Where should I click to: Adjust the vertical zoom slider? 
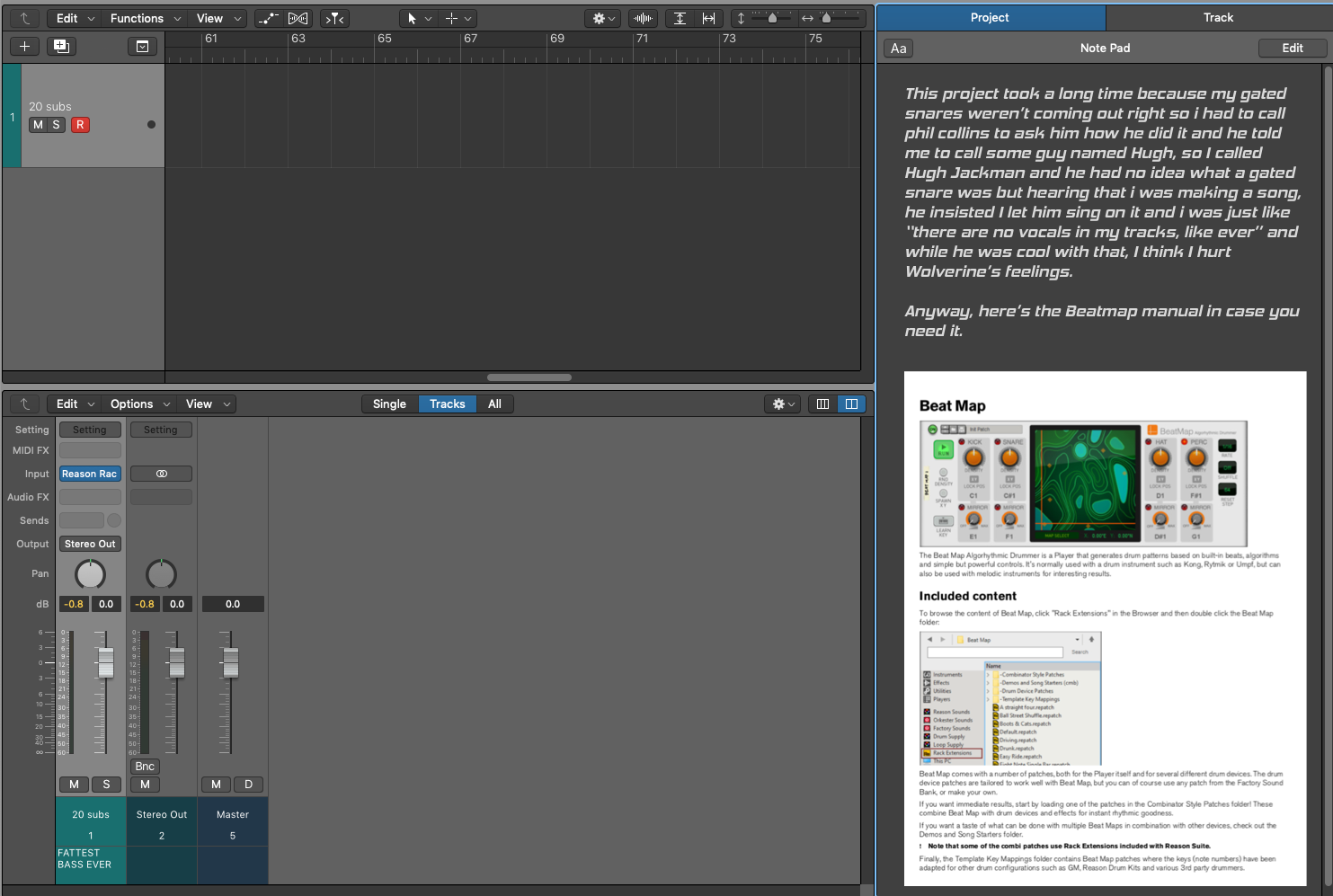[770, 18]
